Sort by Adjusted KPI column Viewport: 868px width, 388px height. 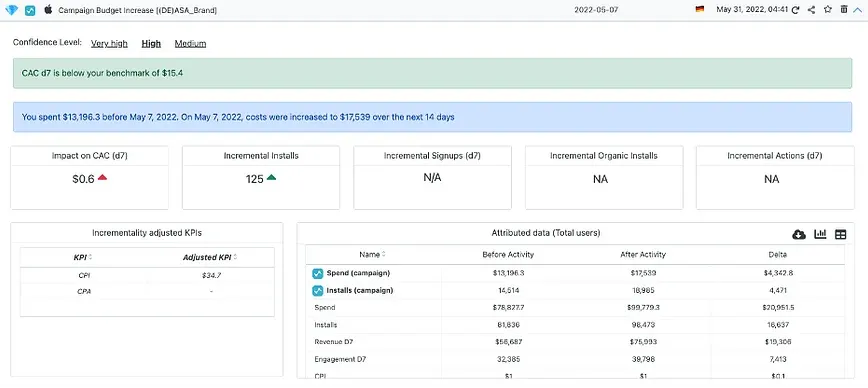(x=211, y=257)
